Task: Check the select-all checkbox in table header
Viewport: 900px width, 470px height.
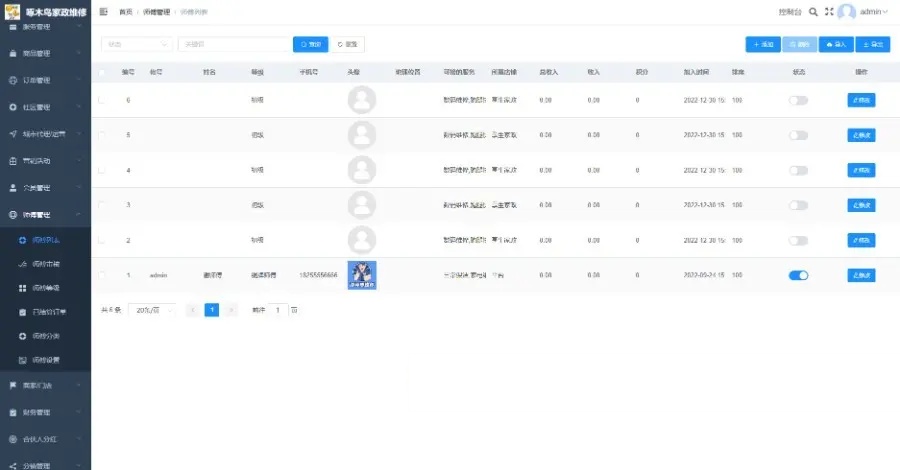Action: (x=101, y=73)
